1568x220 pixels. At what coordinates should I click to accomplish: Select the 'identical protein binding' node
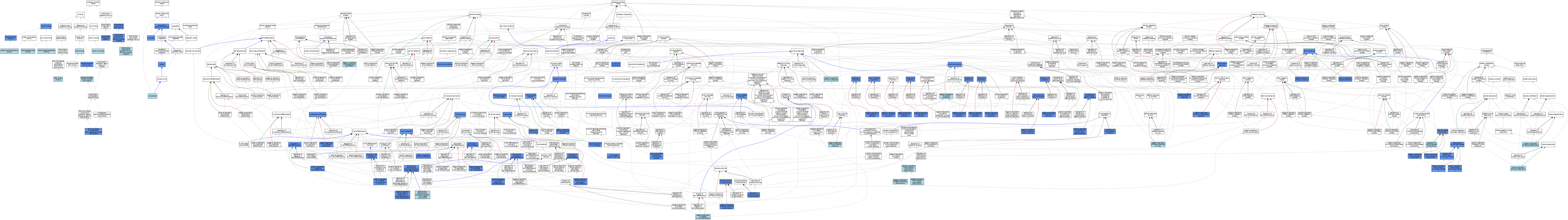tap(10, 38)
